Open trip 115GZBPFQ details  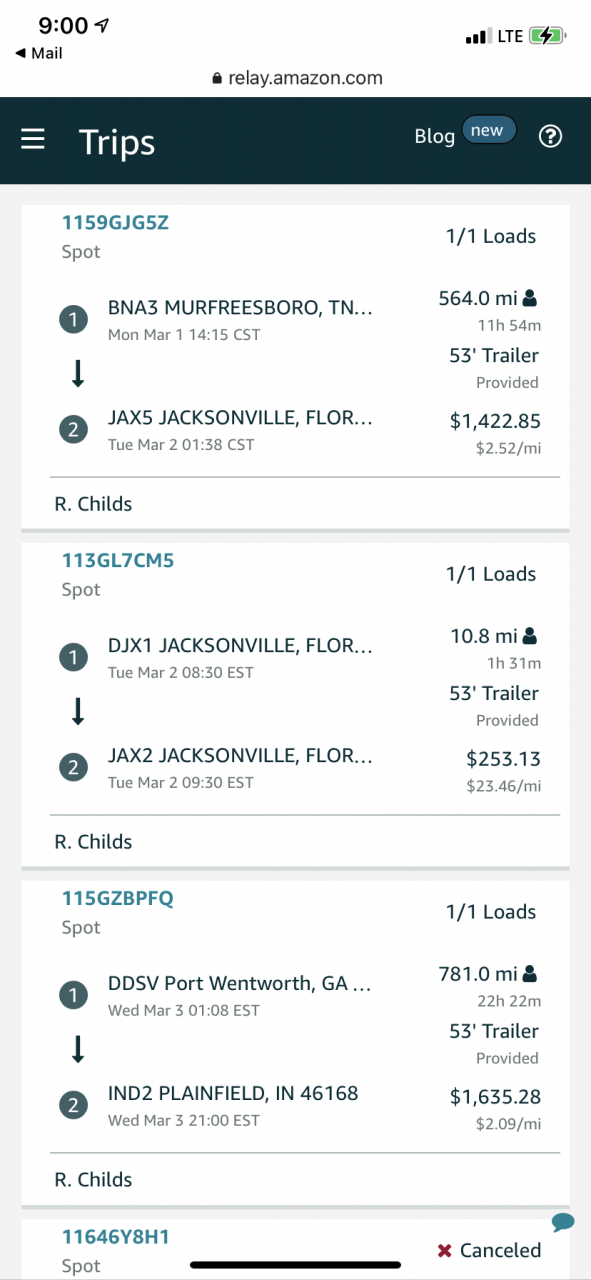(x=117, y=898)
